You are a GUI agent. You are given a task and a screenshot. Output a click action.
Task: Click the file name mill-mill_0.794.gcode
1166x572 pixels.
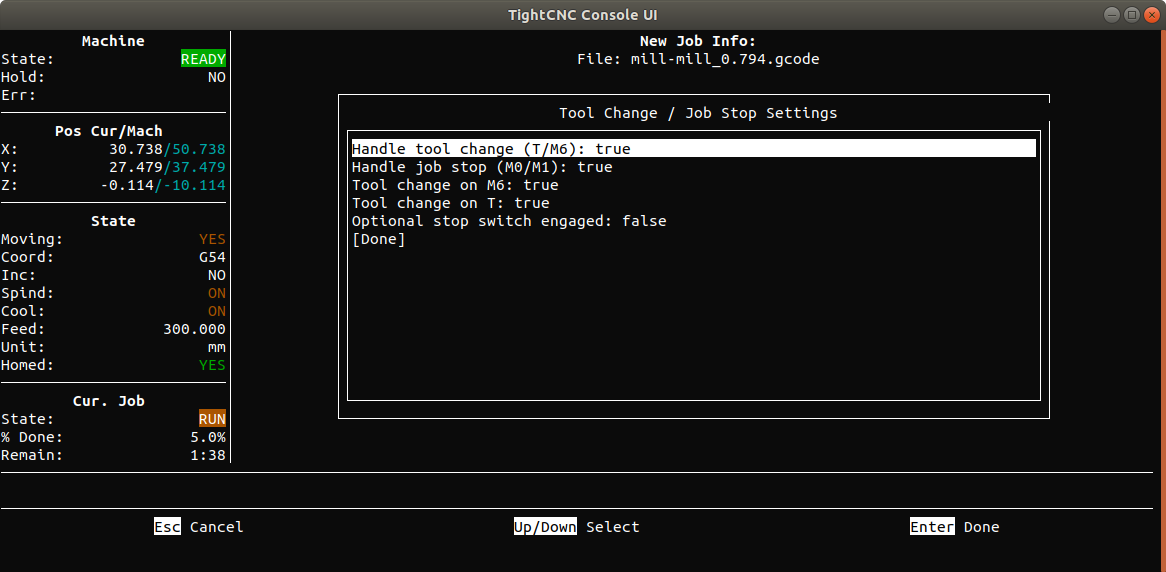[x=725, y=60]
